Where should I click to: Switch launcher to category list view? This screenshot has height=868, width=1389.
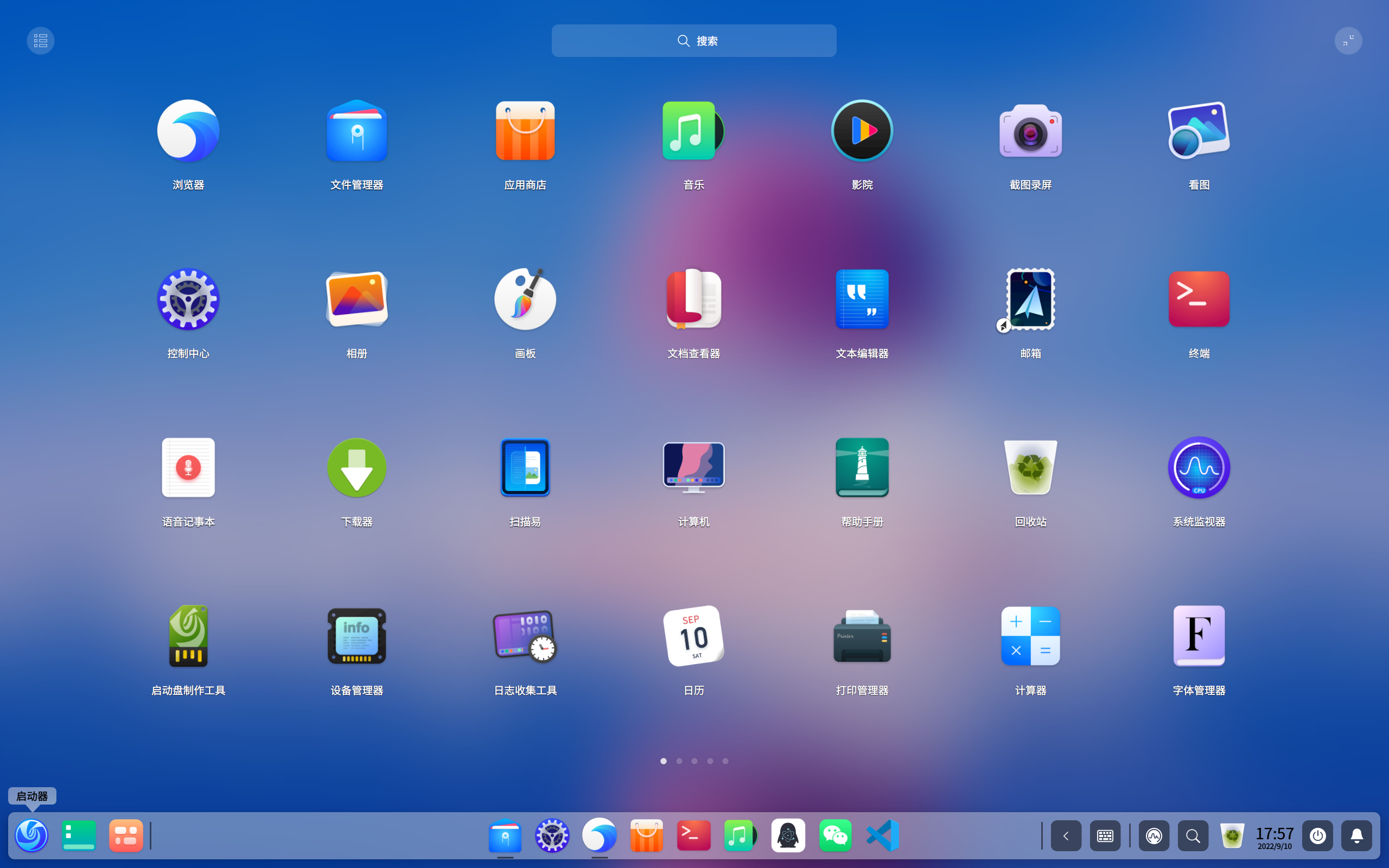pos(40,41)
